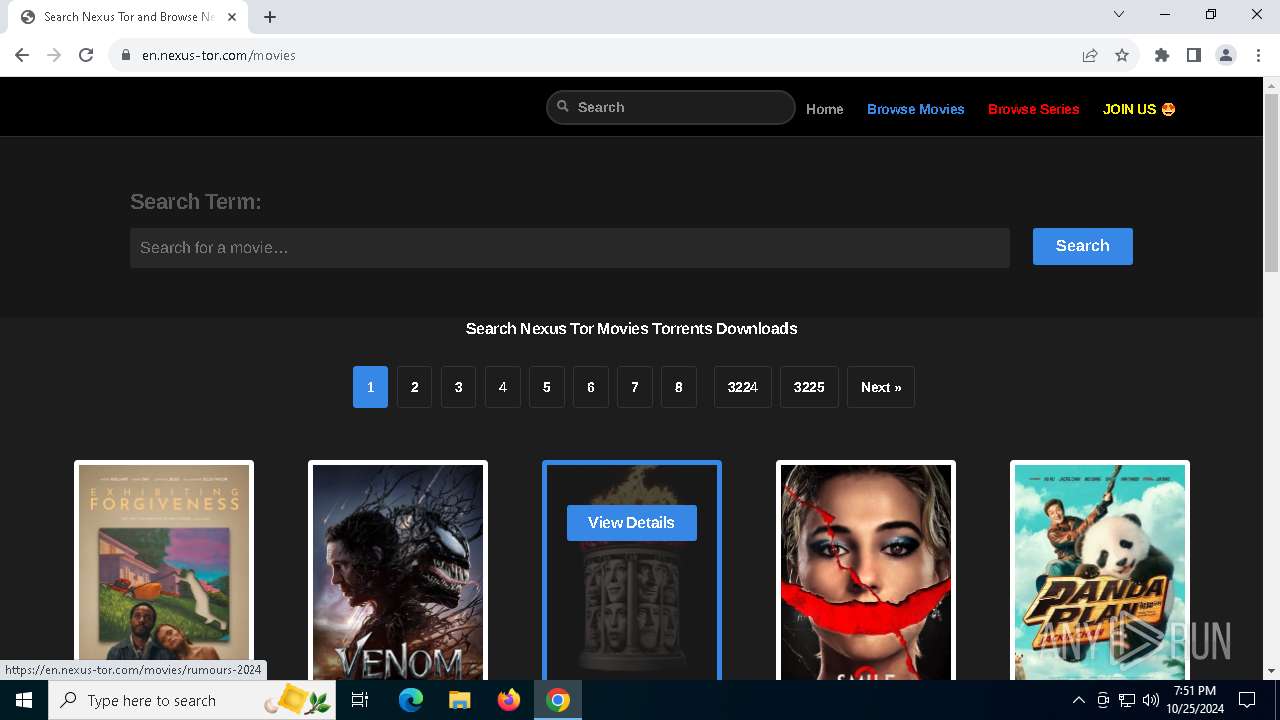Viewport: 1280px width, 720px height.
Task: Open the notification center icon
Action: pyautogui.click(x=1247, y=700)
